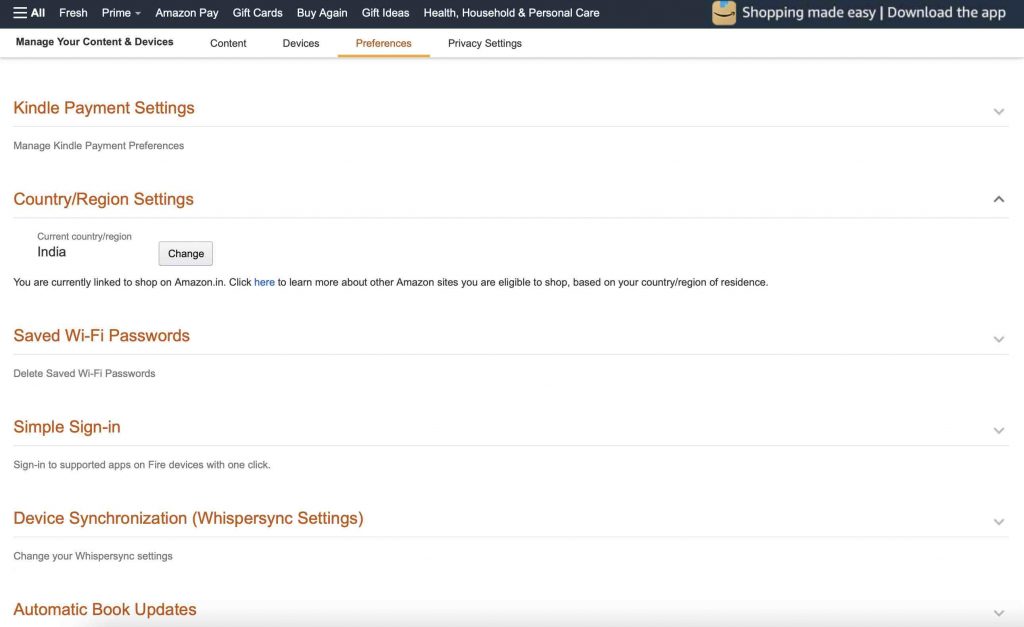
Task: Click 'Delete Saved Wi-Fi Passwords' text
Action: click(x=84, y=374)
